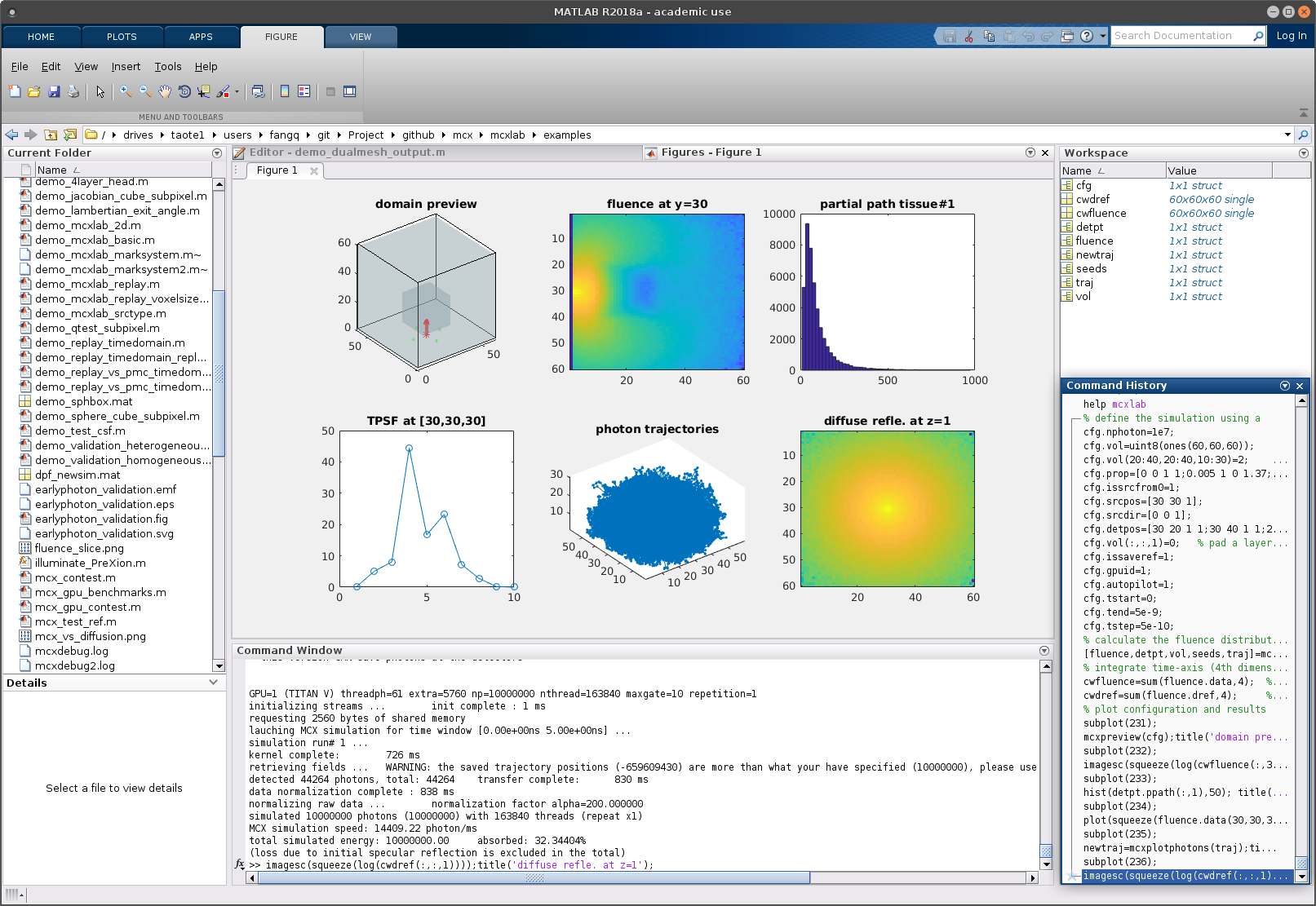Activate the Zoom Out tool

point(145,91)
